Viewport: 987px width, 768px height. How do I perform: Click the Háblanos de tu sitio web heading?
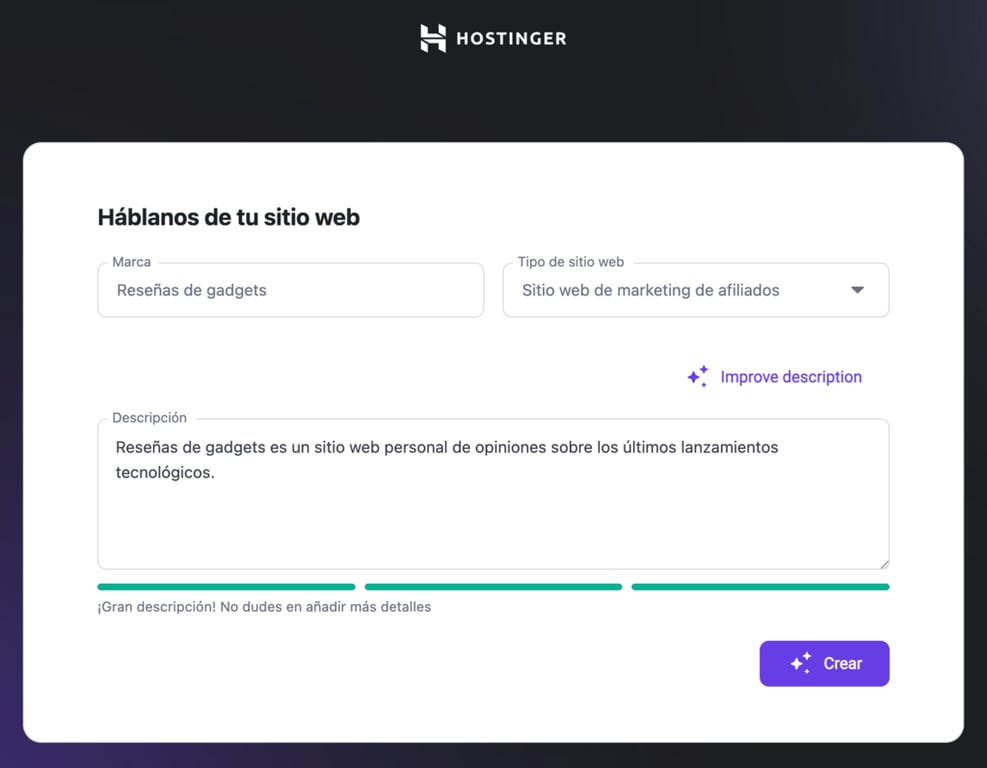pyautogui.click(x=228, y=217)
